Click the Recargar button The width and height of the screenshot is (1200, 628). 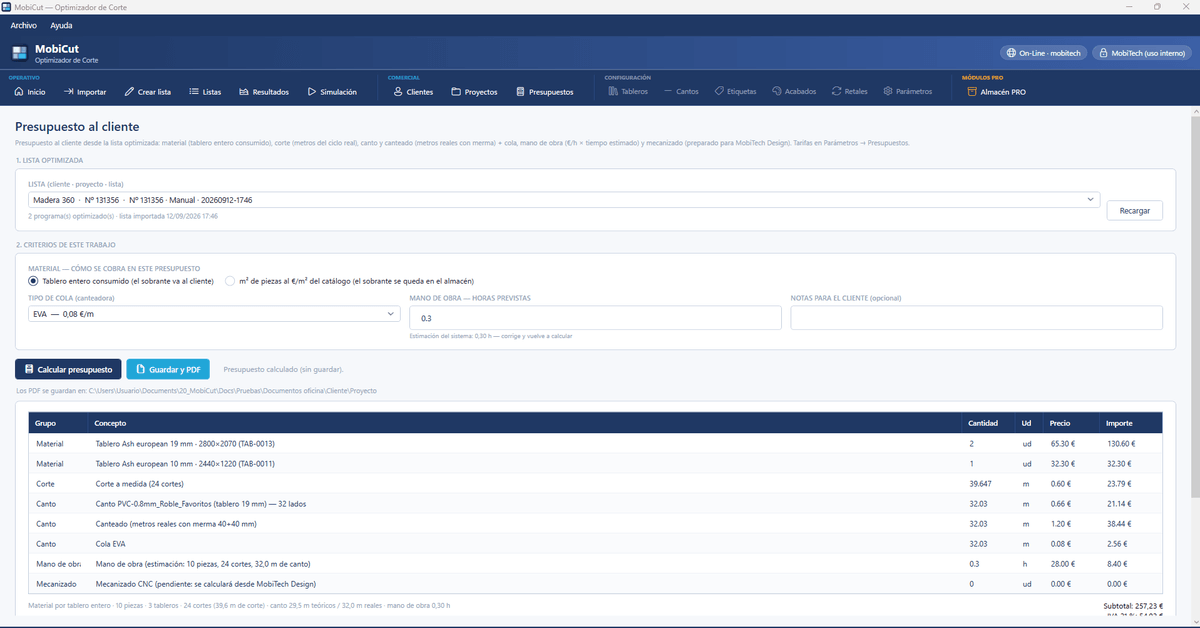click(x=1134, y=210)
